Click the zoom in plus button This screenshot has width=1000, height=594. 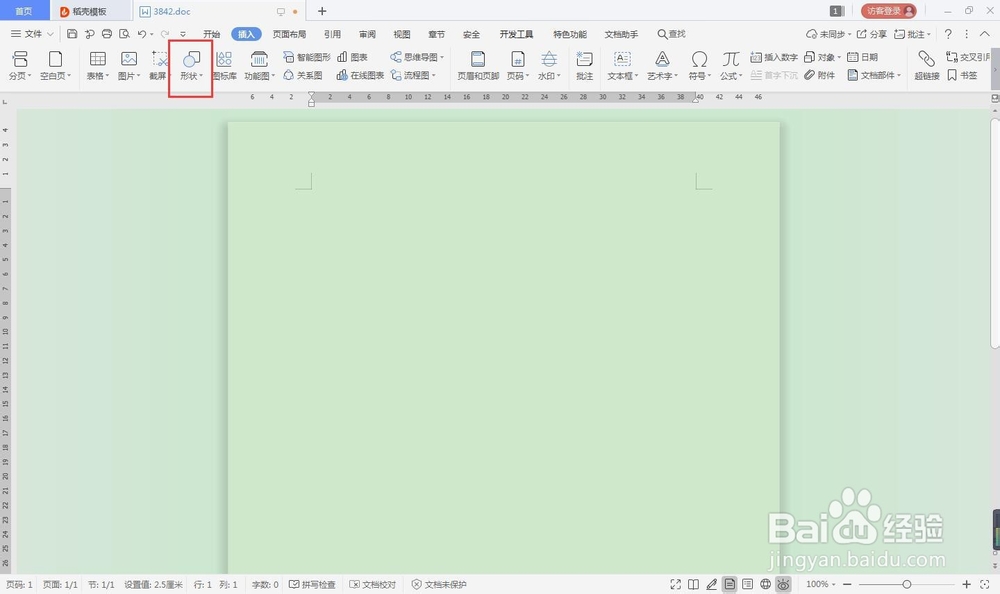[x=966, y=584]
